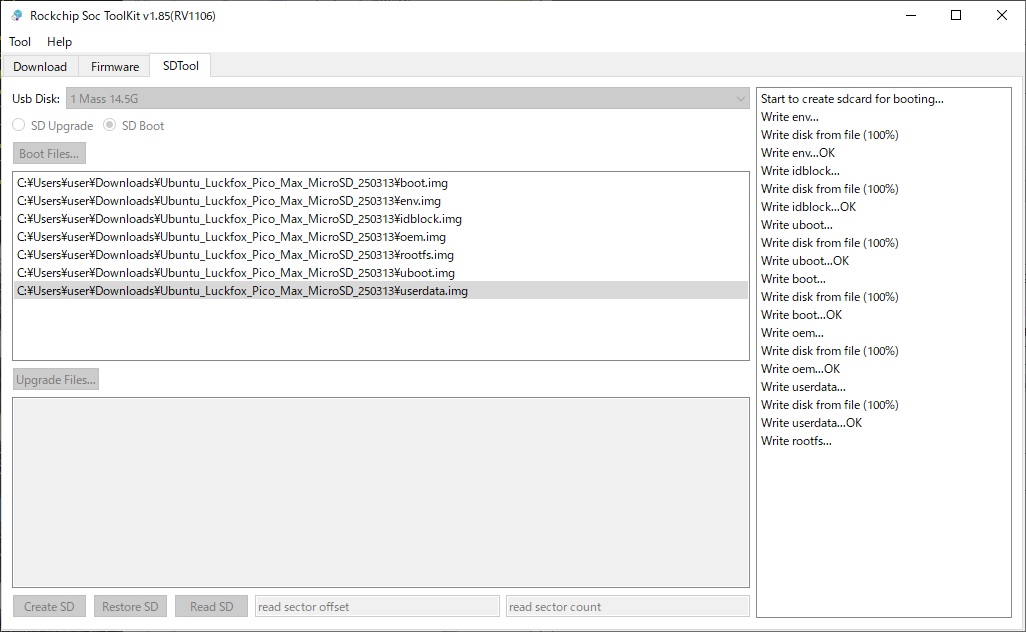Click the Boot Files... button
Screen dimensions: 1026x632
coord(49,154)
